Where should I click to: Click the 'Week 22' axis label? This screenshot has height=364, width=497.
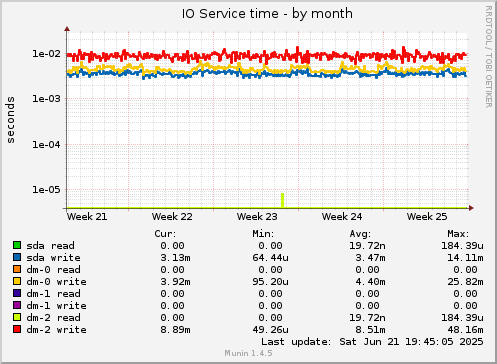tap(172, 217)
